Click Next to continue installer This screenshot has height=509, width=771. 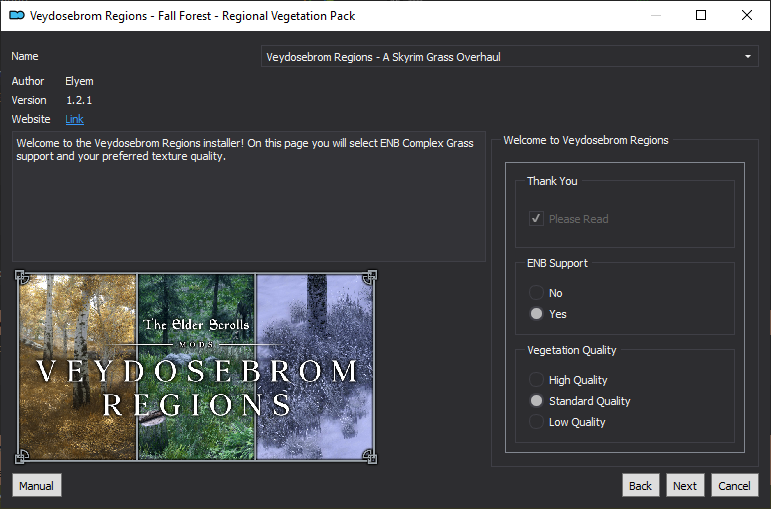coord(685,485)
